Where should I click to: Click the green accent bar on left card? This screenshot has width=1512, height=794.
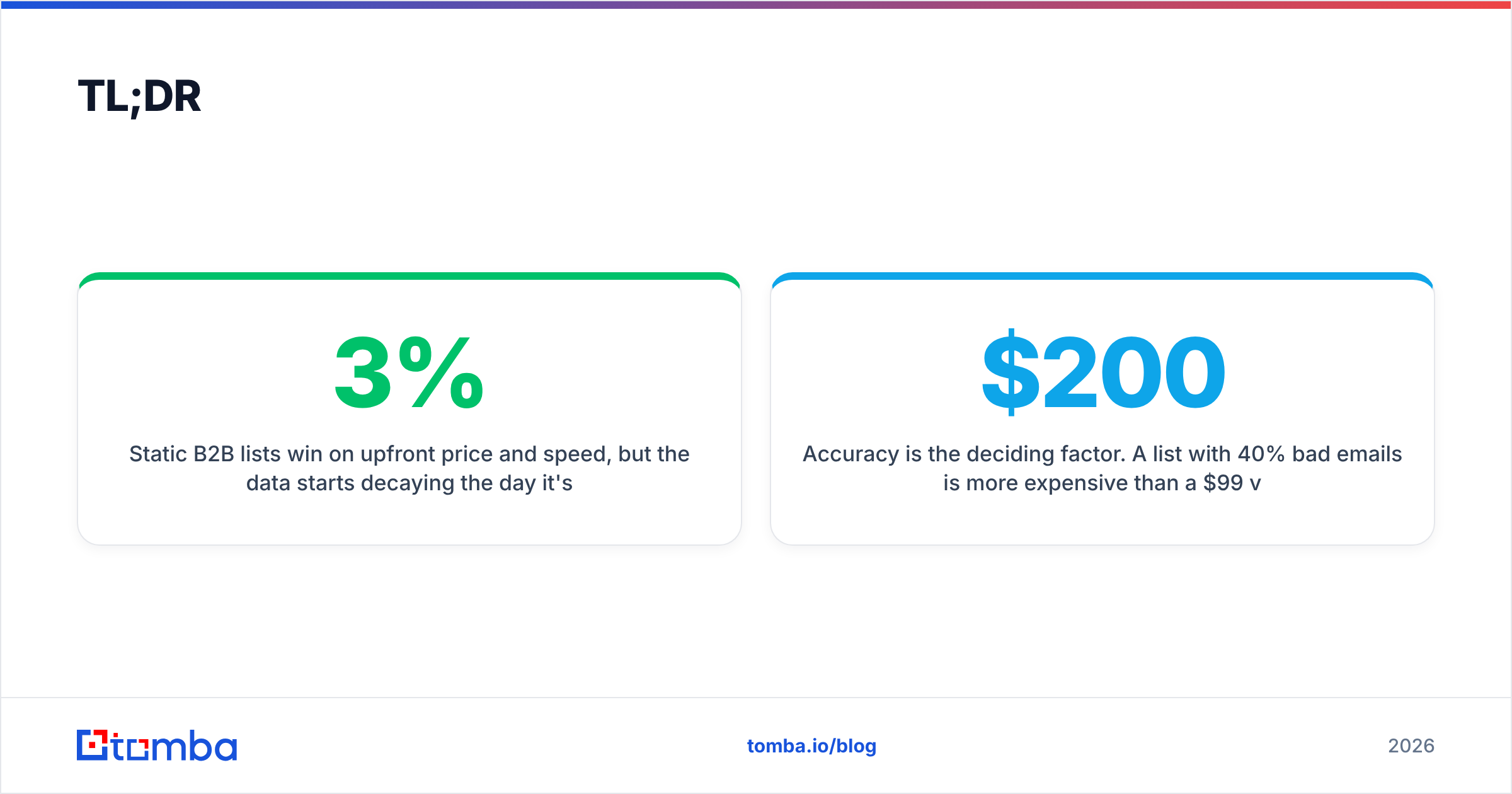tap(409, 276)
